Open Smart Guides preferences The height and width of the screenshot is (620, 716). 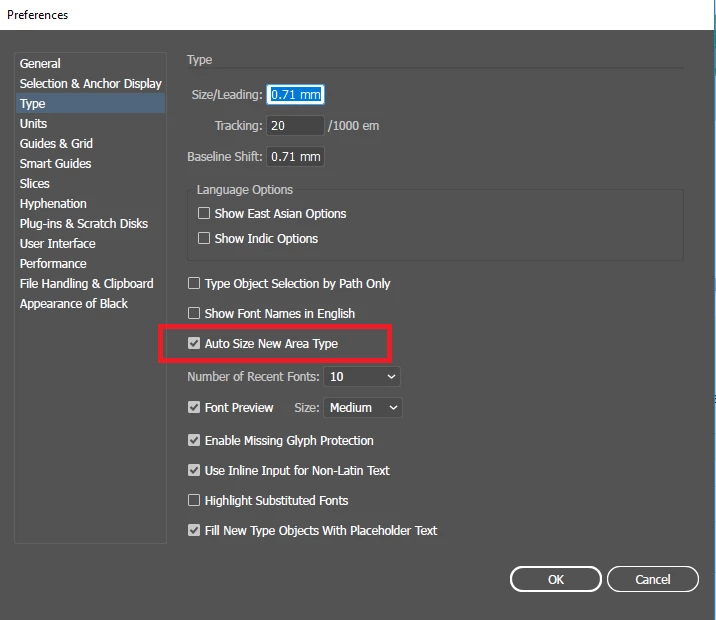(x=90, y=163)
